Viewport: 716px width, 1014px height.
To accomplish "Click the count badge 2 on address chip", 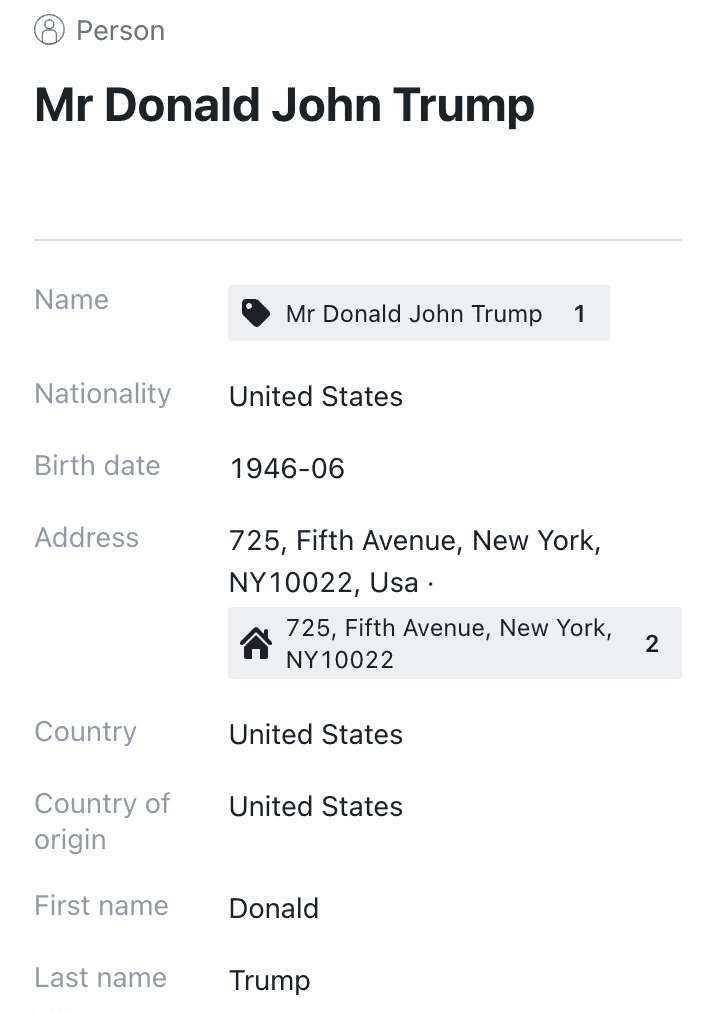I will tap(651, 643).
